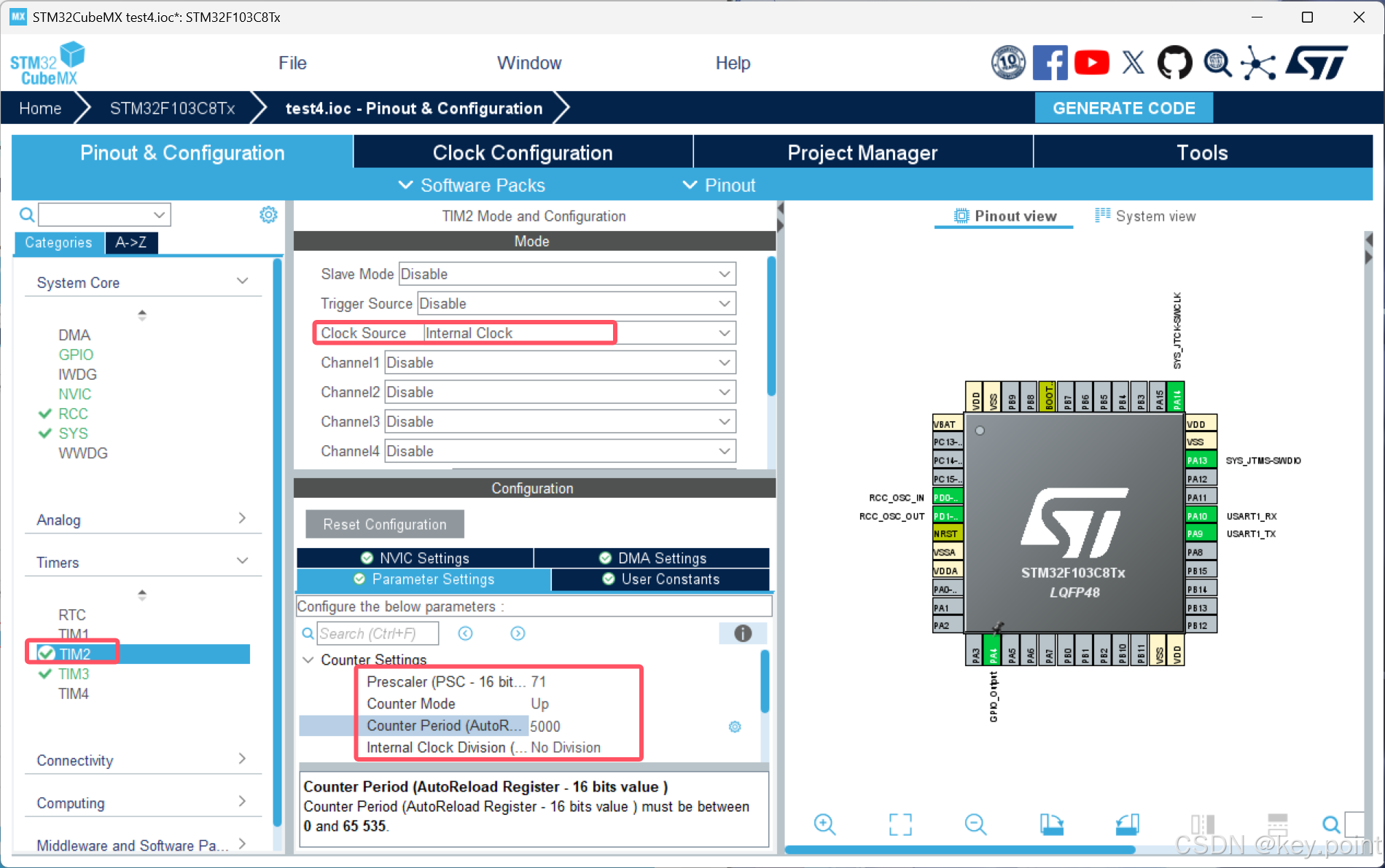
Task: Click pin PA14 on top of chip
Action: coord(1176,396)
